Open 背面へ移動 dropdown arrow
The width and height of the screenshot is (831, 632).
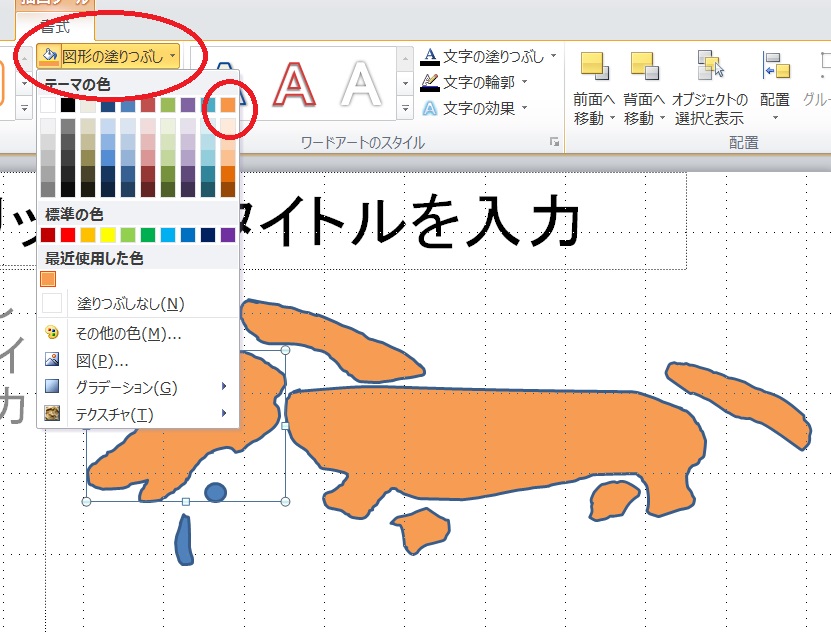662,118
